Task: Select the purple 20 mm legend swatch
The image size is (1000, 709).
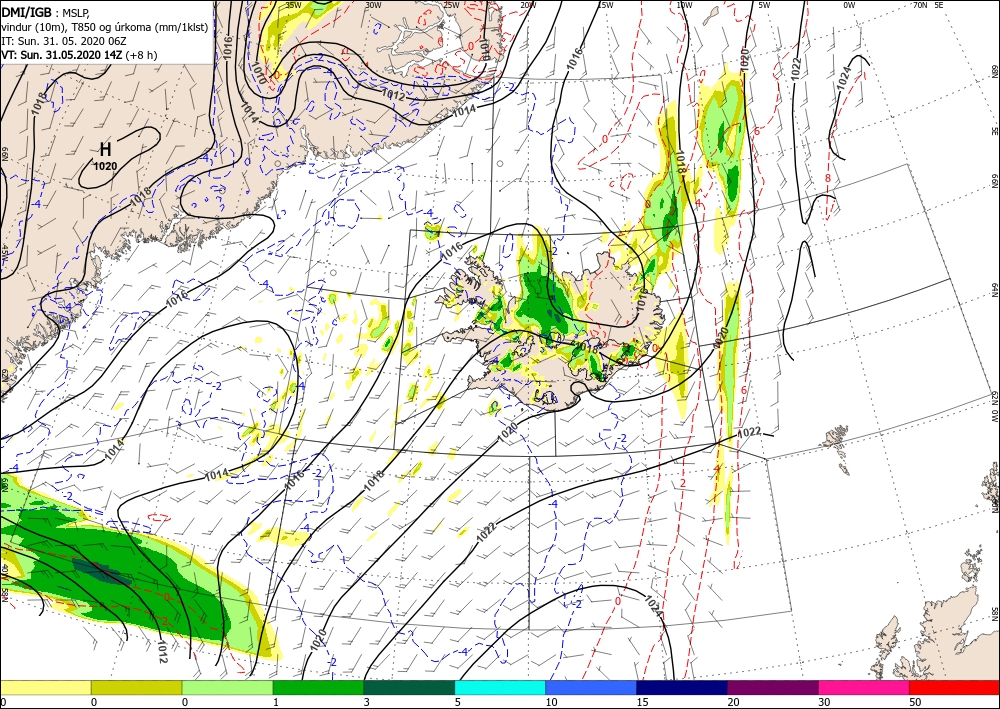Action: (773, 687)
